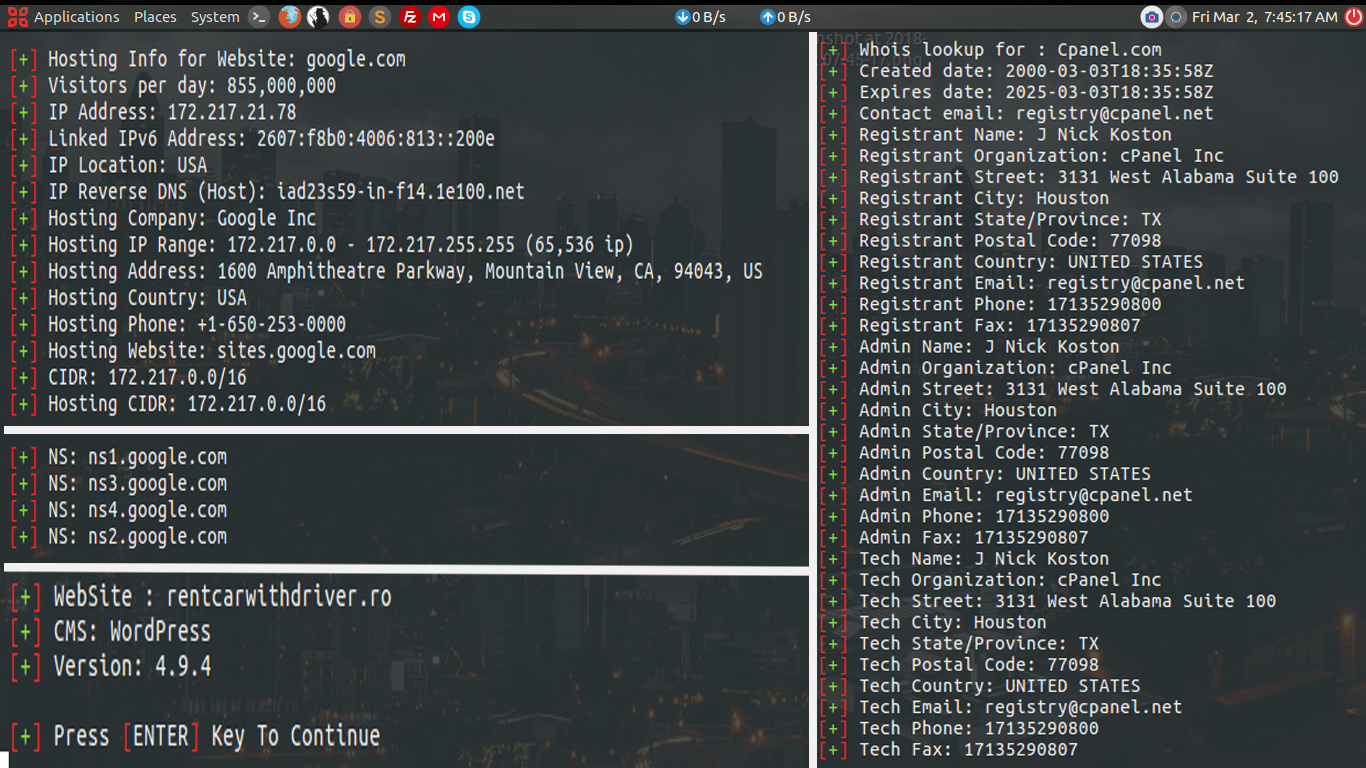Open the red padlock launcher icon

(349, 17)
